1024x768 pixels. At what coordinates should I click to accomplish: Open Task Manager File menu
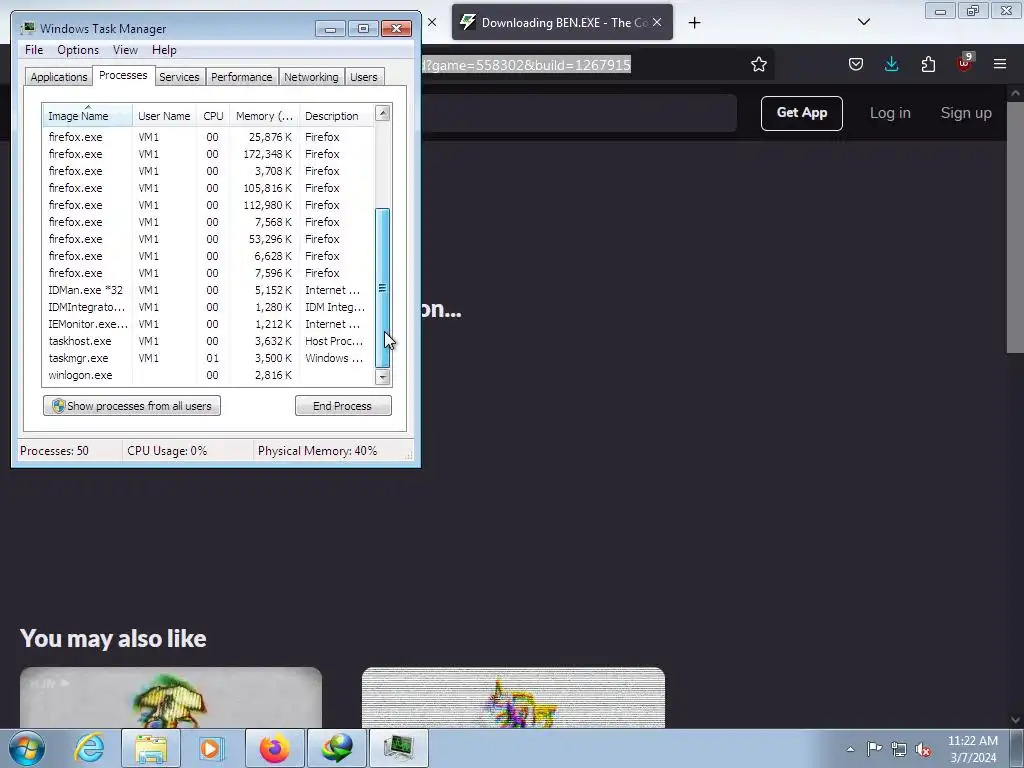(34, 50)
